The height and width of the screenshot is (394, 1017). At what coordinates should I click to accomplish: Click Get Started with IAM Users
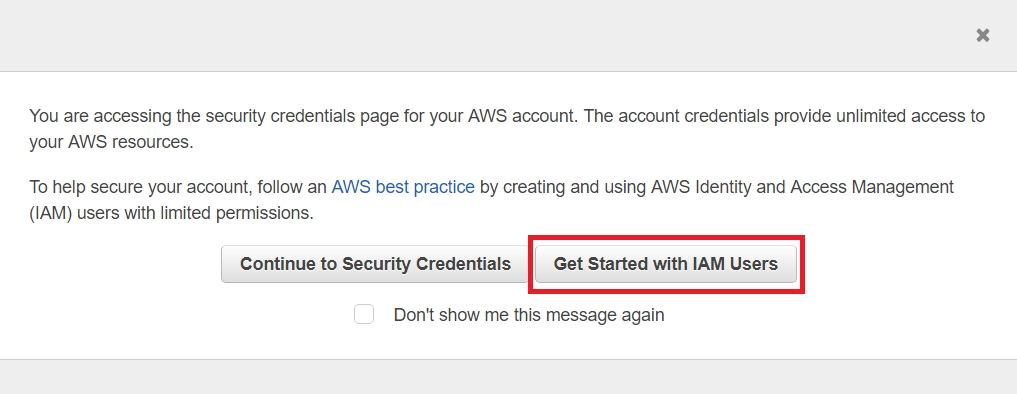coord(665,264)
